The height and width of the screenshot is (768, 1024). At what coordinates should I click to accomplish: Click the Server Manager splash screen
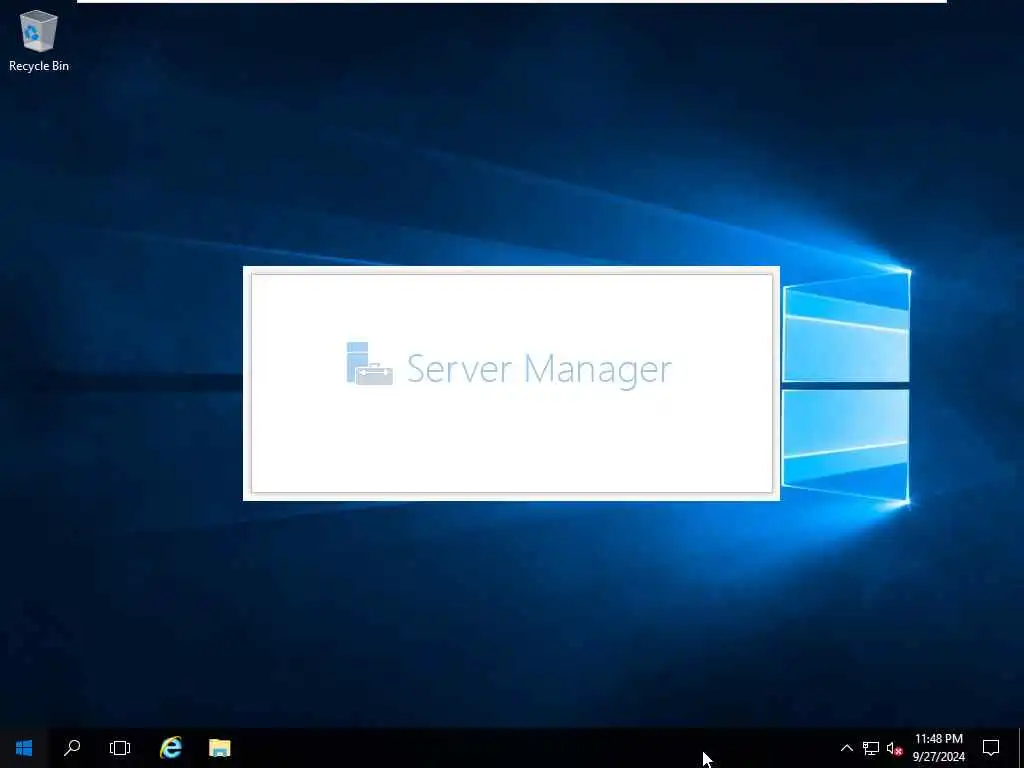click(x=511, y=383)
